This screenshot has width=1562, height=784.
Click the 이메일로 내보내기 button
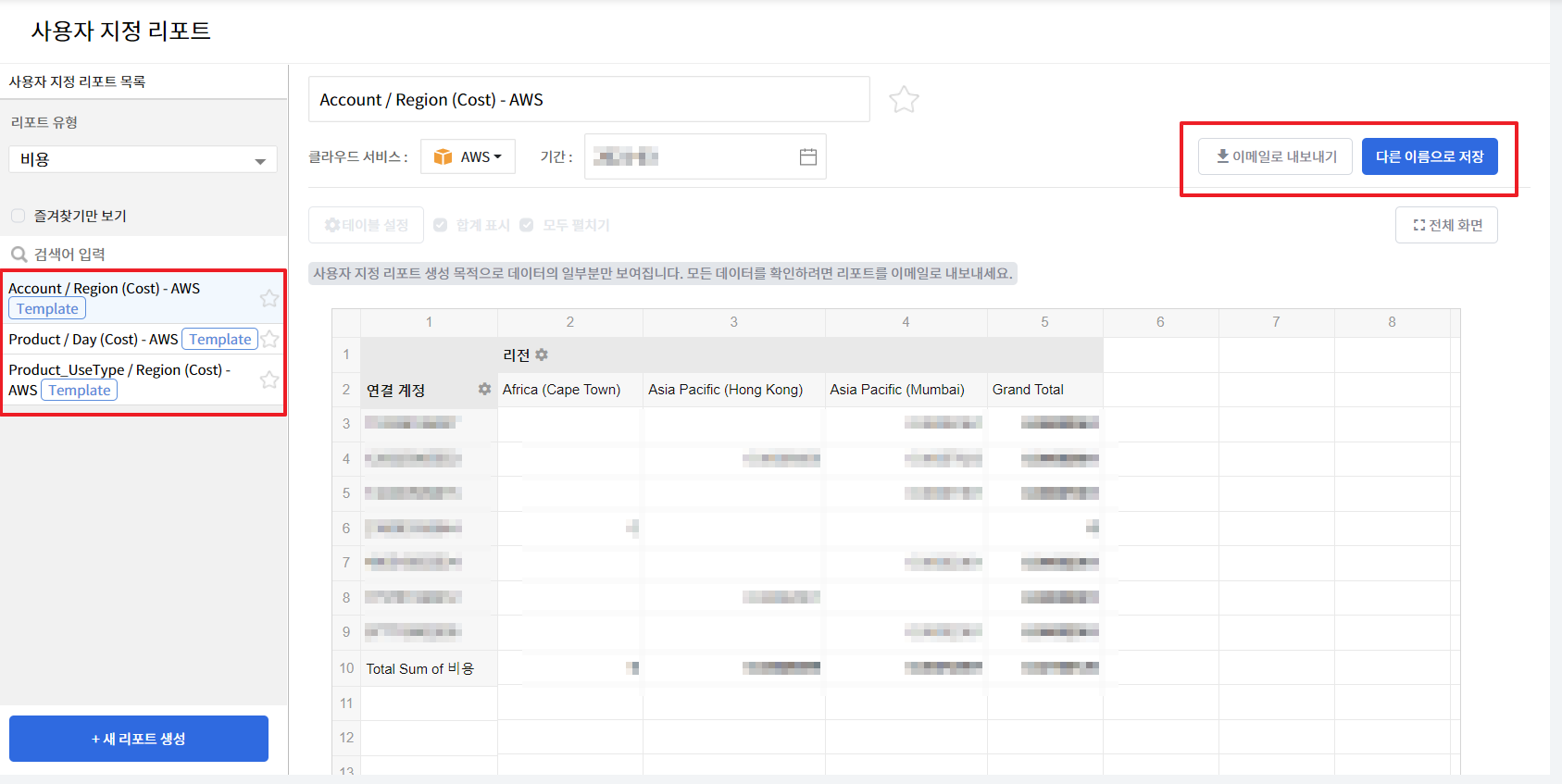1275,156
